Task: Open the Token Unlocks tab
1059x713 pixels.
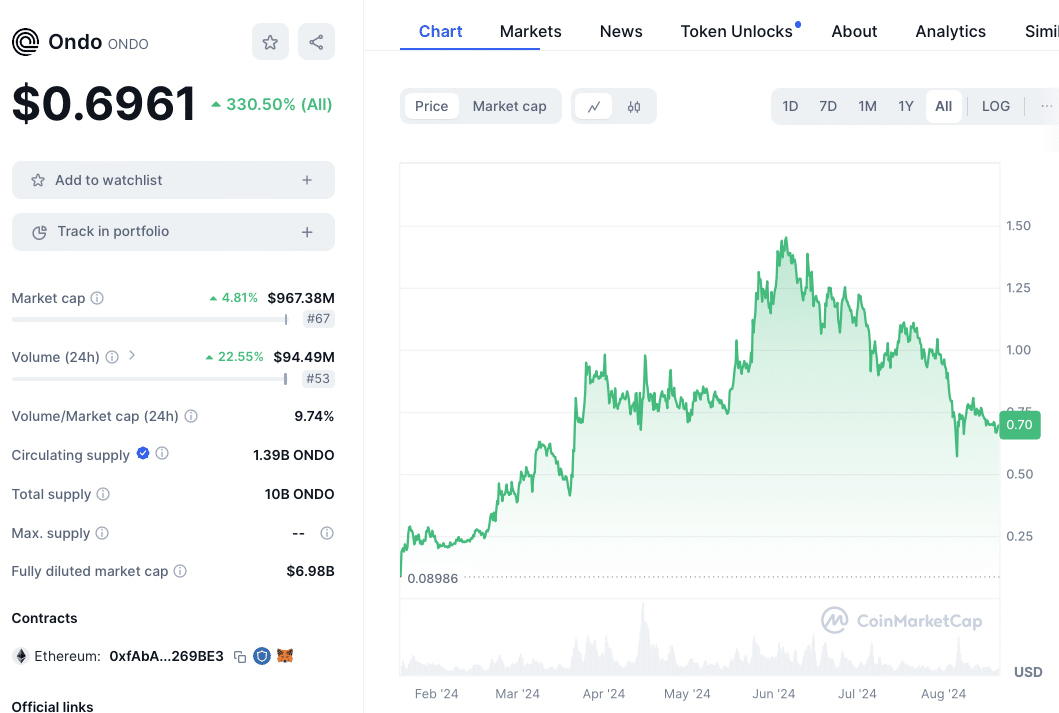Action: tap(736, 31)
